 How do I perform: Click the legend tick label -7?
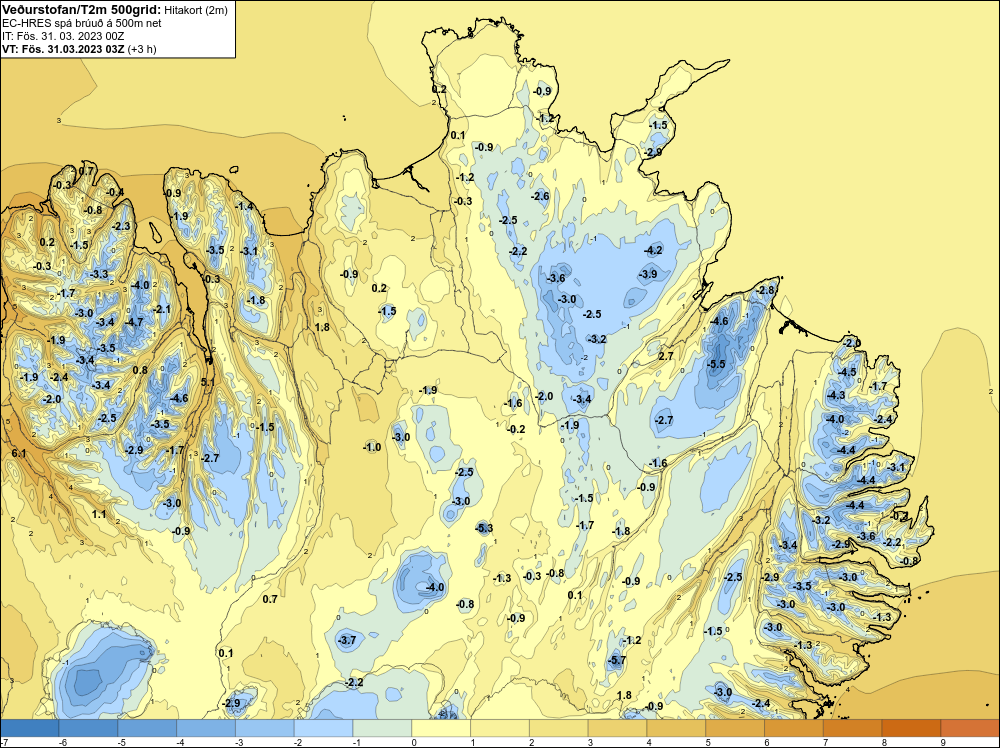click(x=4, y=742)
